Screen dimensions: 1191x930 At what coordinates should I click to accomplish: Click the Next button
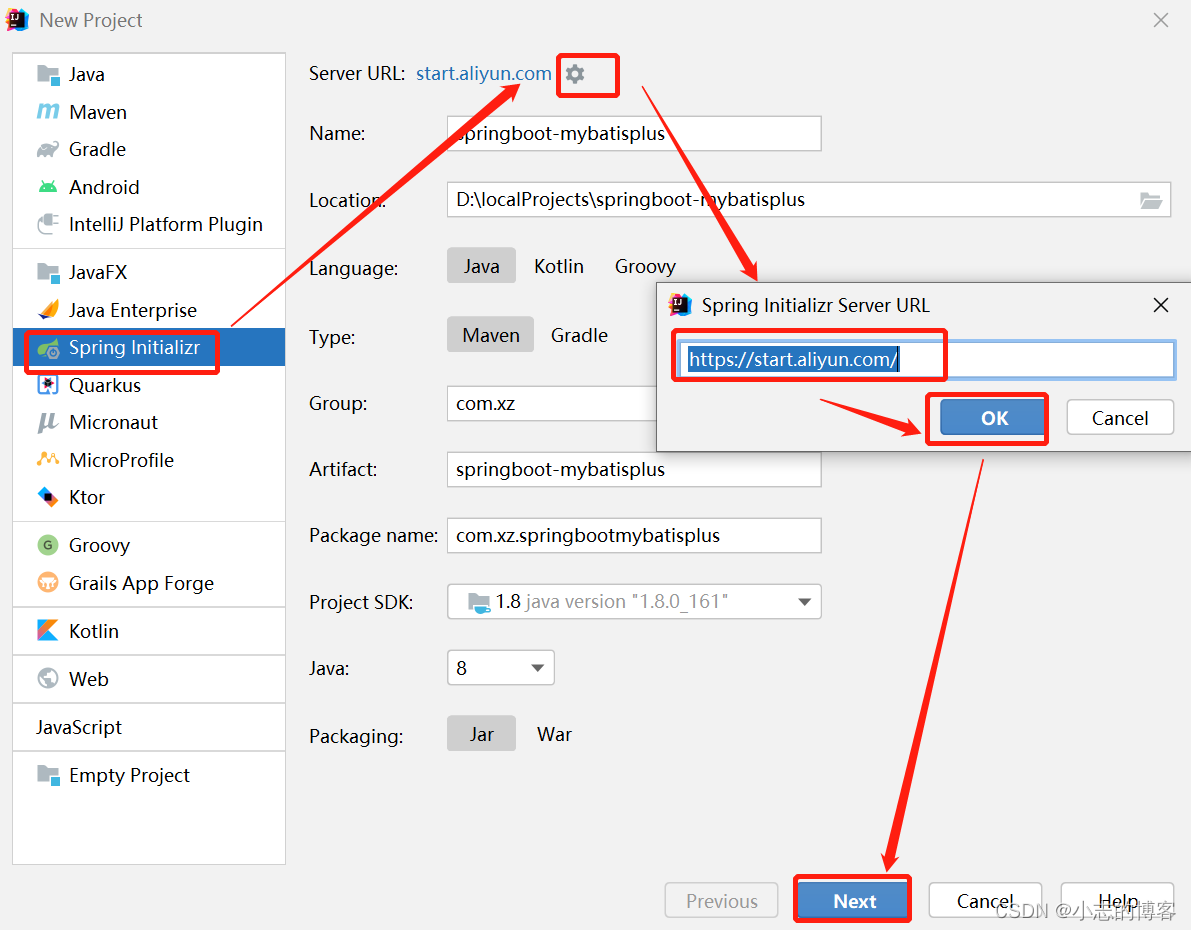coord(855,901)
